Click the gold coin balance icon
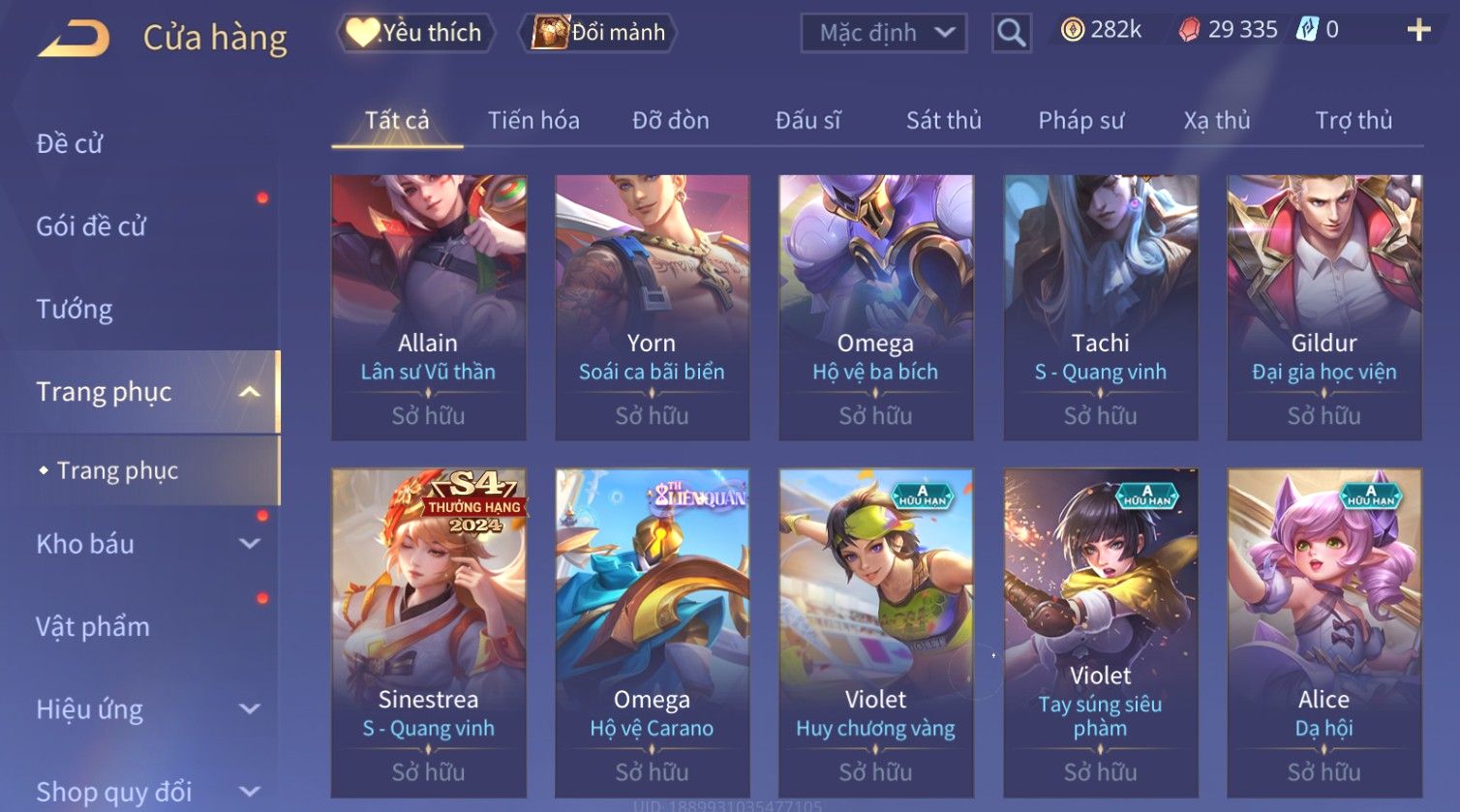Image resolution: width=1460 pixels, height=812 pixels. 1073,30
